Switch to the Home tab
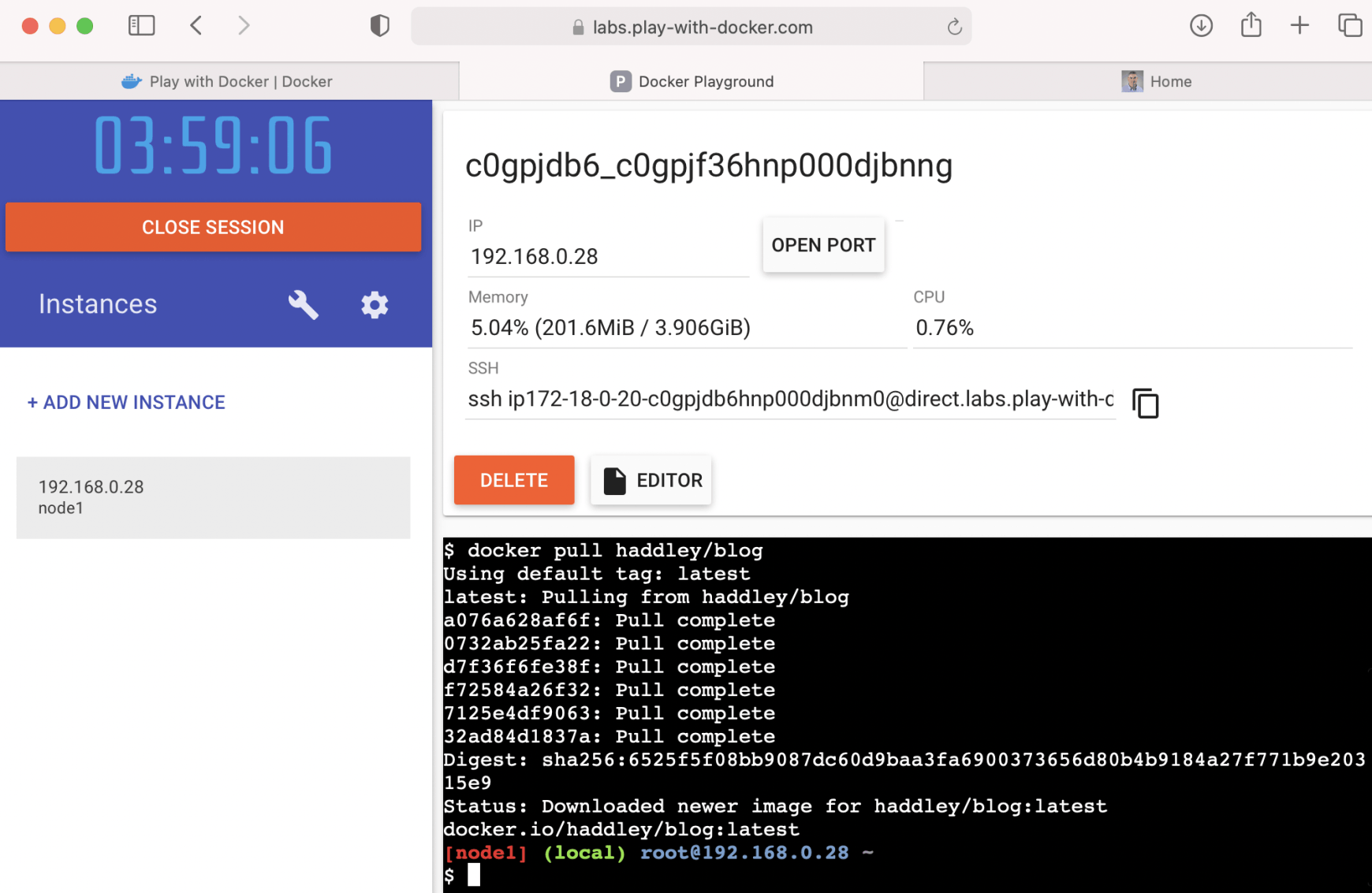The image size is (1372, 893). pos(1148,81)
